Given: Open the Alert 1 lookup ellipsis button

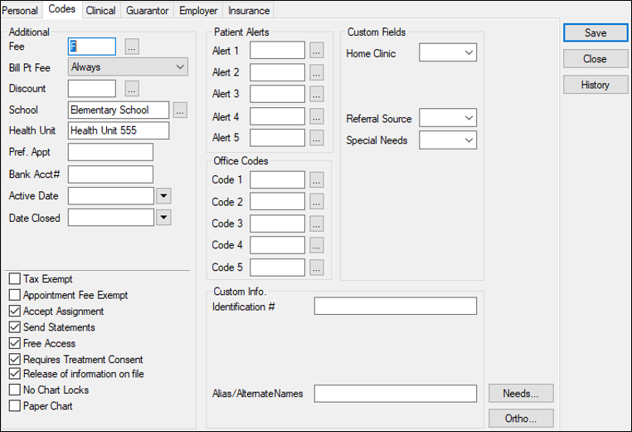Looking at the screenshot, I should click(x=316, y=49).
